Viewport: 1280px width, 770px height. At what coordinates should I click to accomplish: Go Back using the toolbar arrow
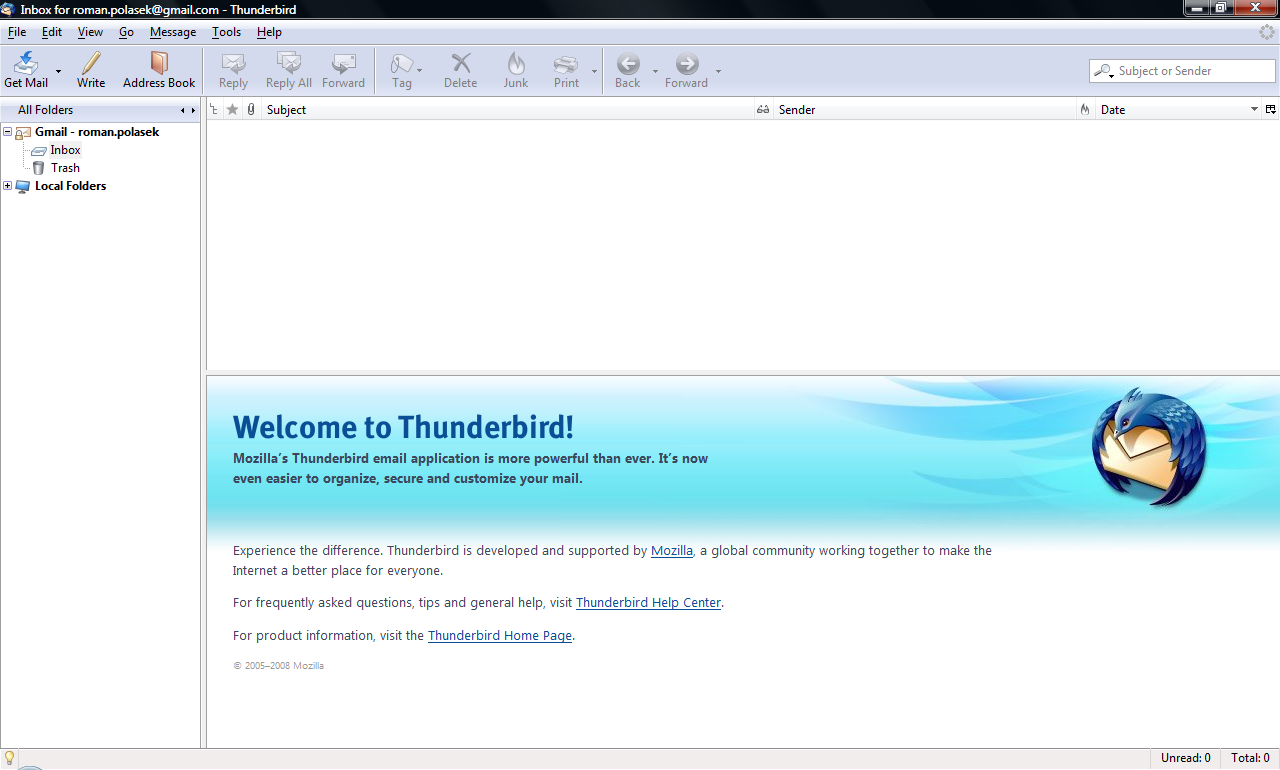(x=628, y=64)
